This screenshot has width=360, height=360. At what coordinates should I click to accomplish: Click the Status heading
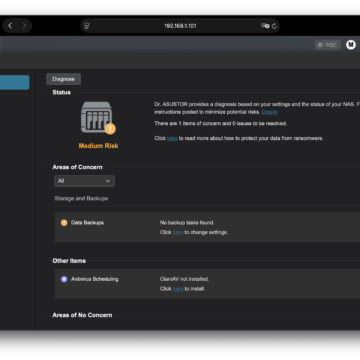click(x=62, y=92)
